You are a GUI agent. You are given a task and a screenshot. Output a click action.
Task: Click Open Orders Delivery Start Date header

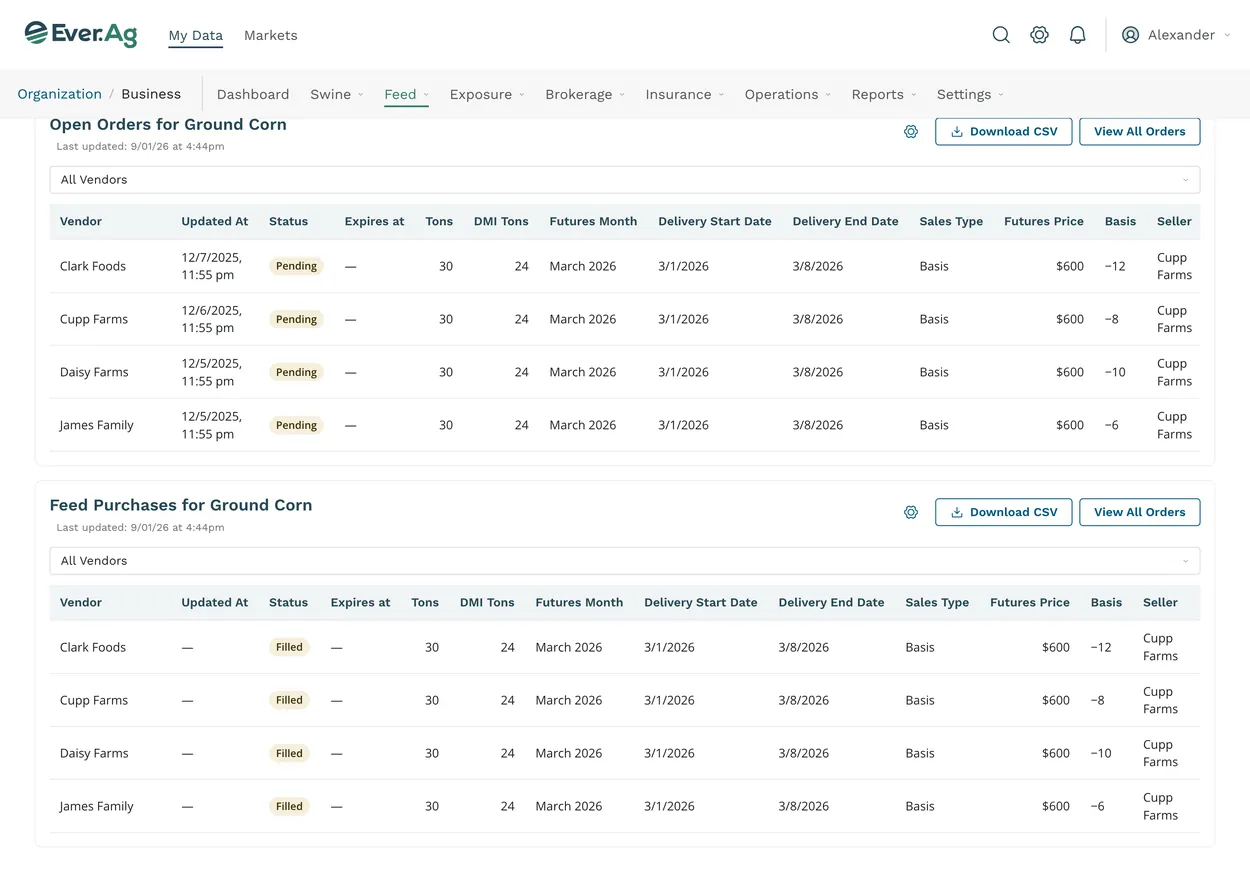[x=715, y=221]
